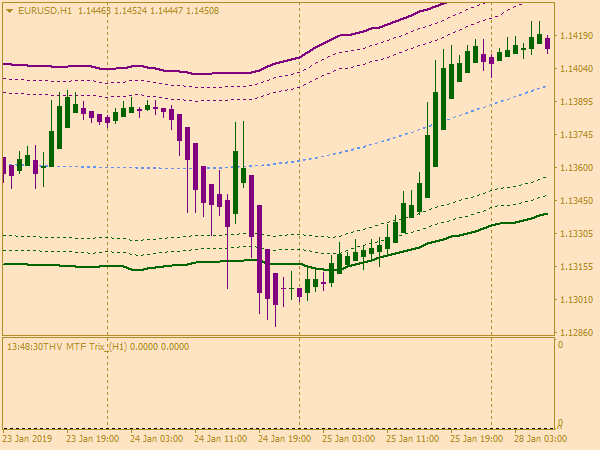The width and height of the screenshot is (600, 450).
Task: Select the 1.14190 price scale label
Action: 576,36
